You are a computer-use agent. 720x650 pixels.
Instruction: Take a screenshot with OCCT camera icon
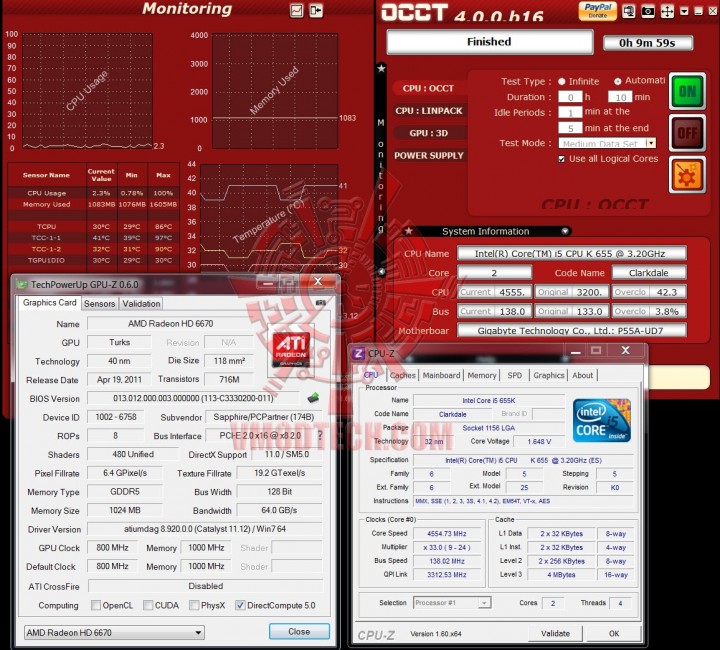tap(648, 11)
